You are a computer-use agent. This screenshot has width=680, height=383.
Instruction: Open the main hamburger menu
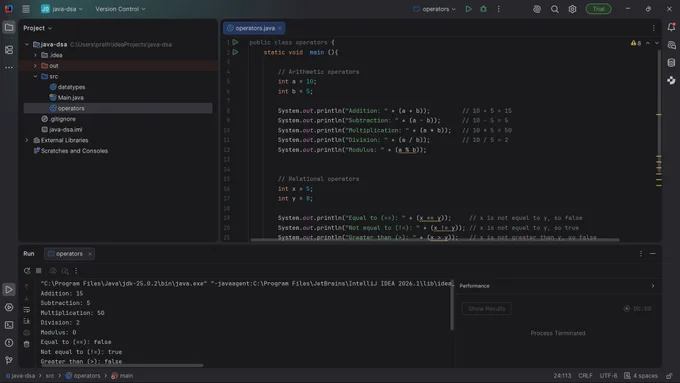click(x=26, y=9)
